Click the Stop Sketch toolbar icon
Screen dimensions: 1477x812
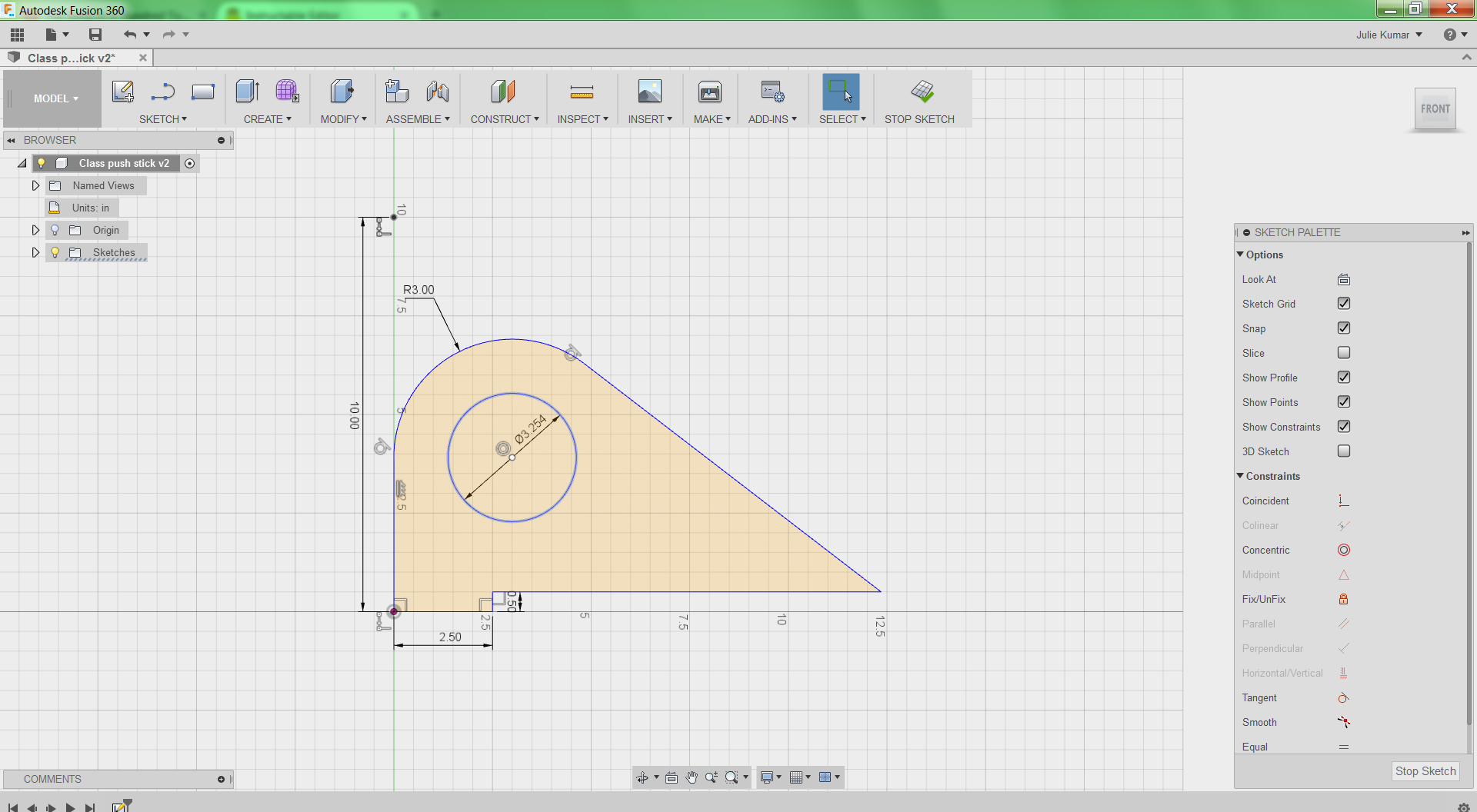coord(922,92)
